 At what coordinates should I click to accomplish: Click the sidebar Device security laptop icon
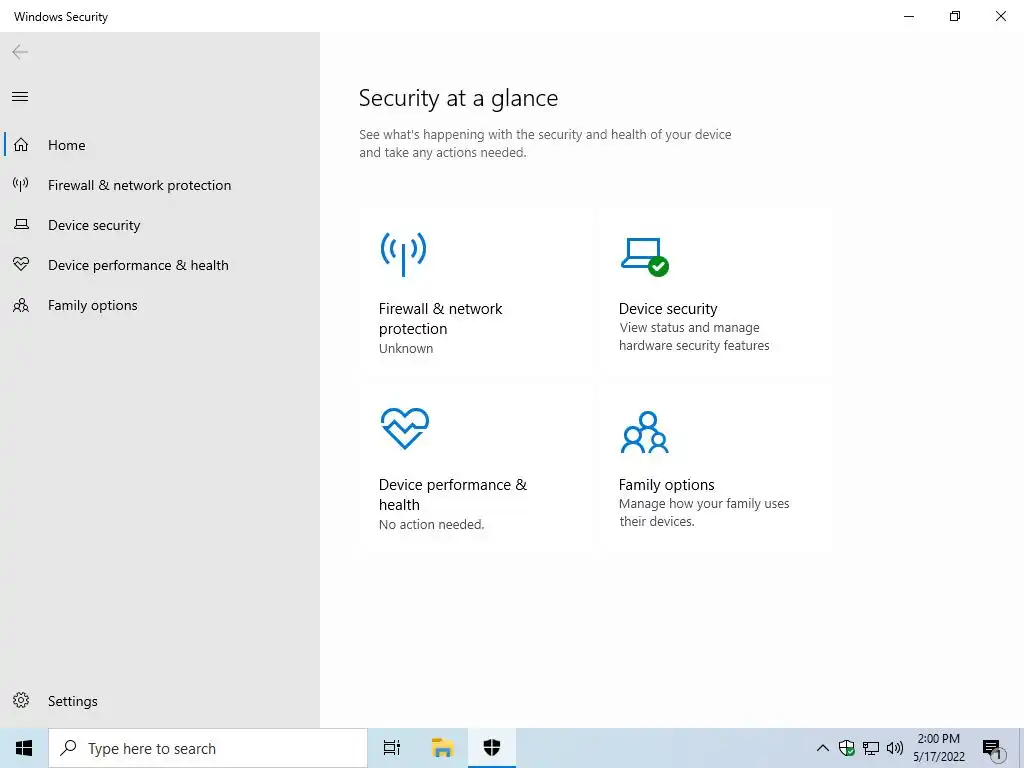point(21,225)
